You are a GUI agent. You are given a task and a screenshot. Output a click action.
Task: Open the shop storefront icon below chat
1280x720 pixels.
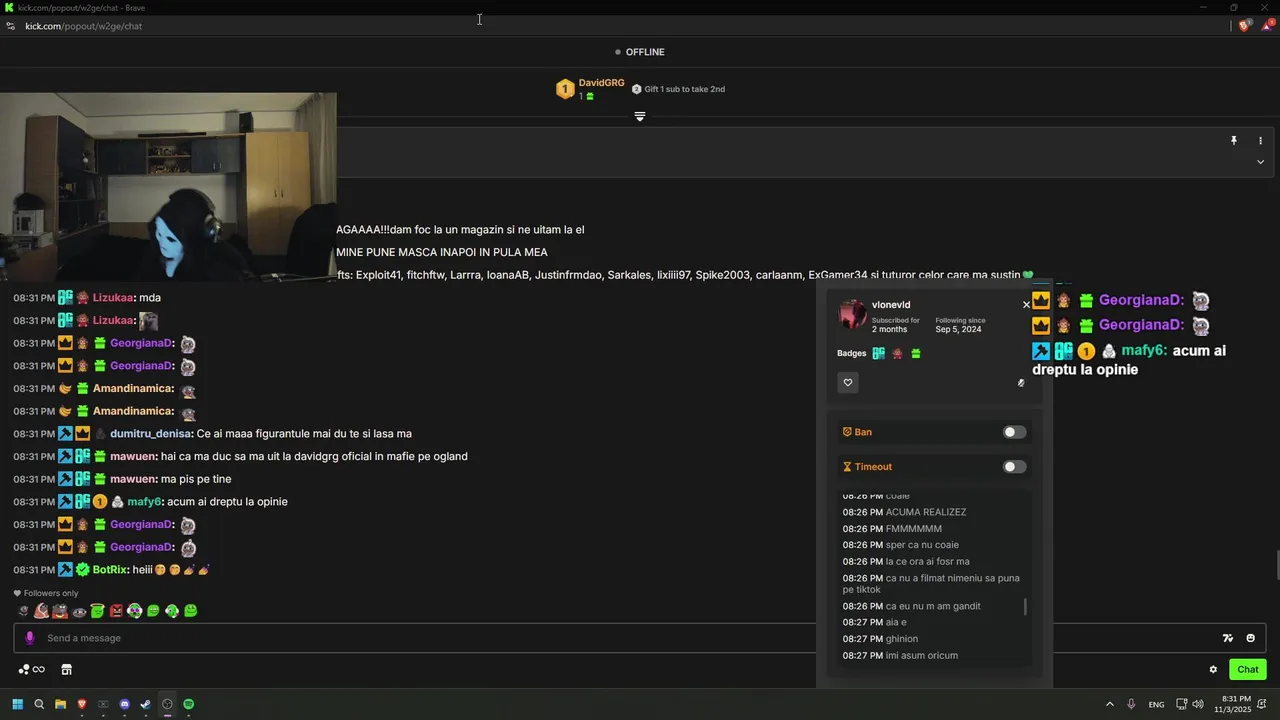click(67, 670)
